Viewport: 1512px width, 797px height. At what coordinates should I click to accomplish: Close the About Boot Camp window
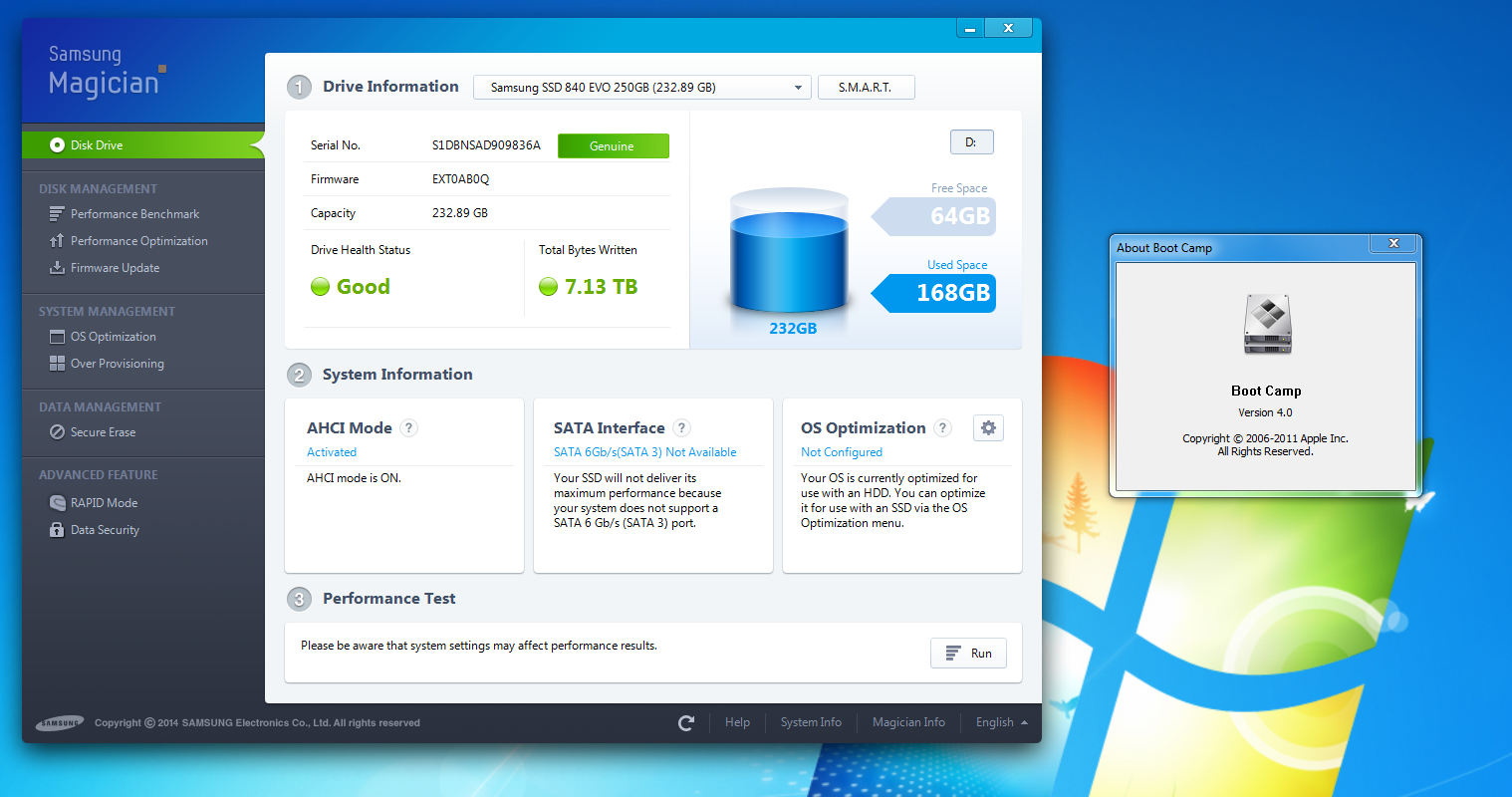1393,243
